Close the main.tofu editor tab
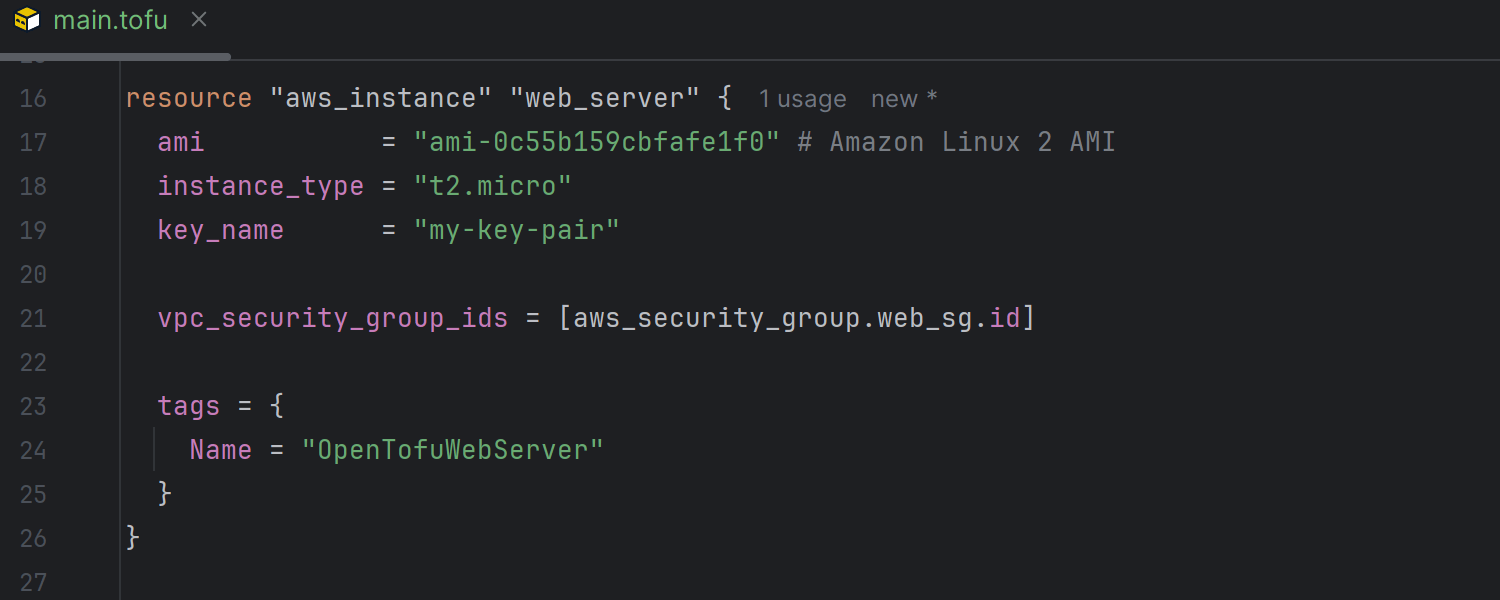 click(x=199, y=19)
